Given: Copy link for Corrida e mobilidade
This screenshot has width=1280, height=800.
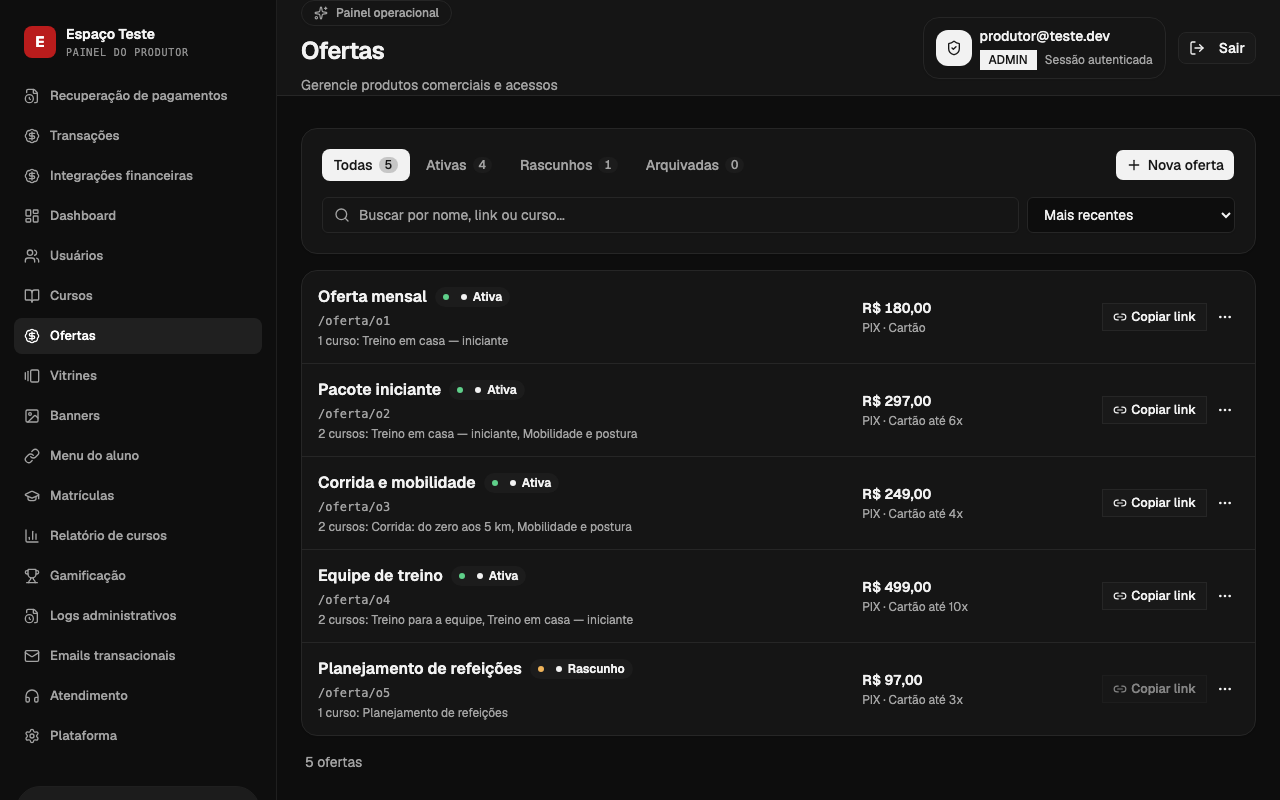Looking at the screenshot, I should tap(1154, 503).
